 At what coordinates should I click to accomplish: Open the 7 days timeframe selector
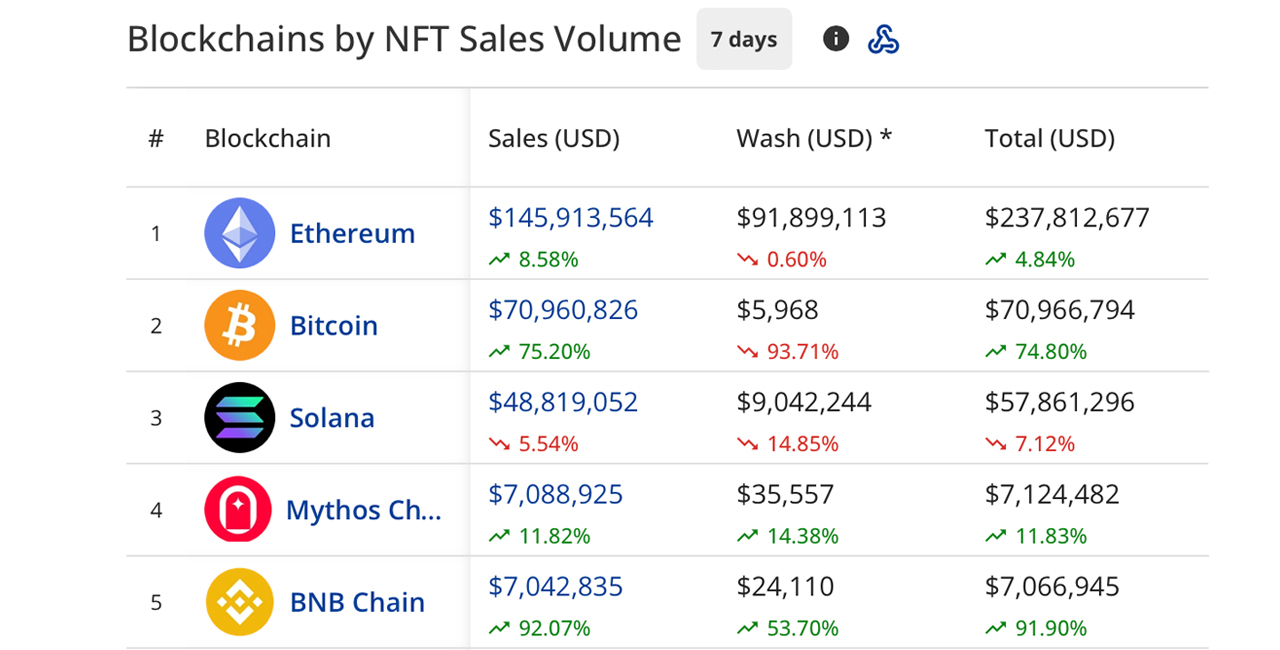[744, 38]
